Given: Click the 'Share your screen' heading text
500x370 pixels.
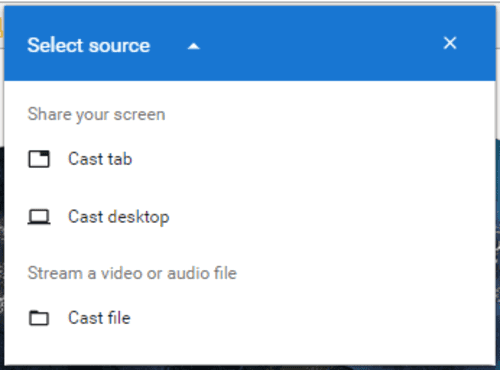Looking at the screenshot, I should [x=96, y=115].
